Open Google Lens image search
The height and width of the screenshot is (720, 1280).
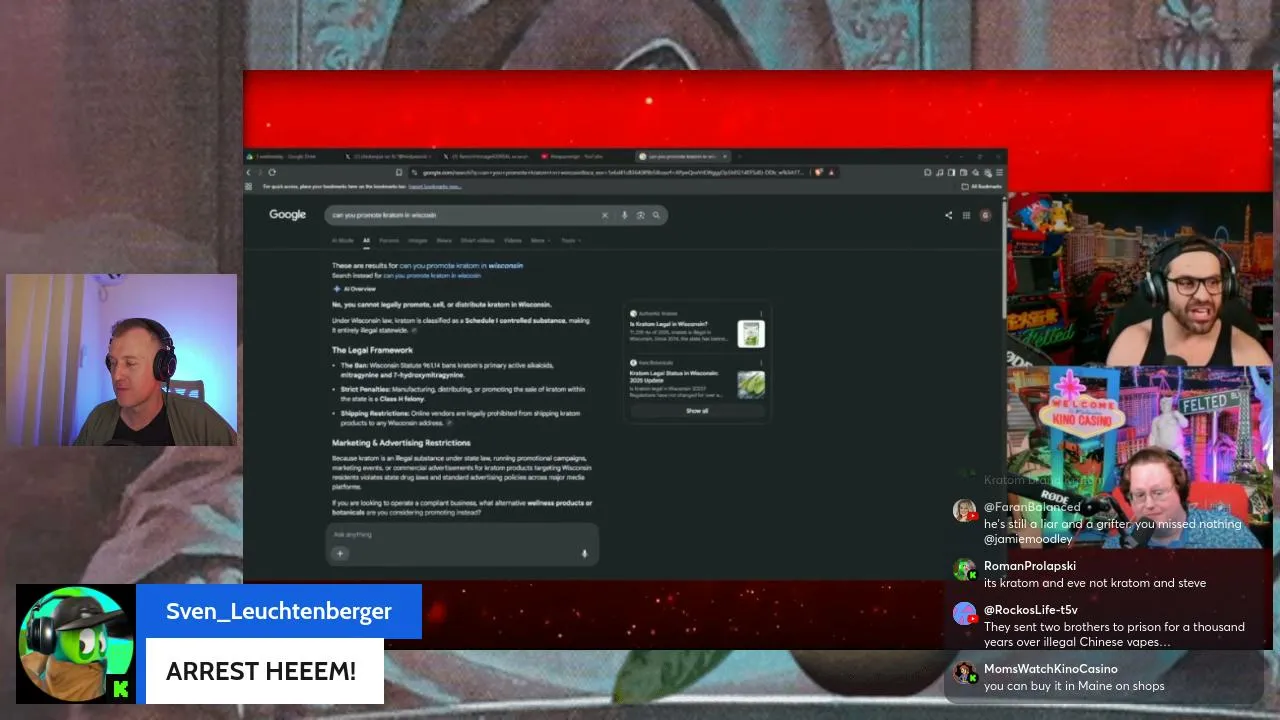click(x=640, y=215)
